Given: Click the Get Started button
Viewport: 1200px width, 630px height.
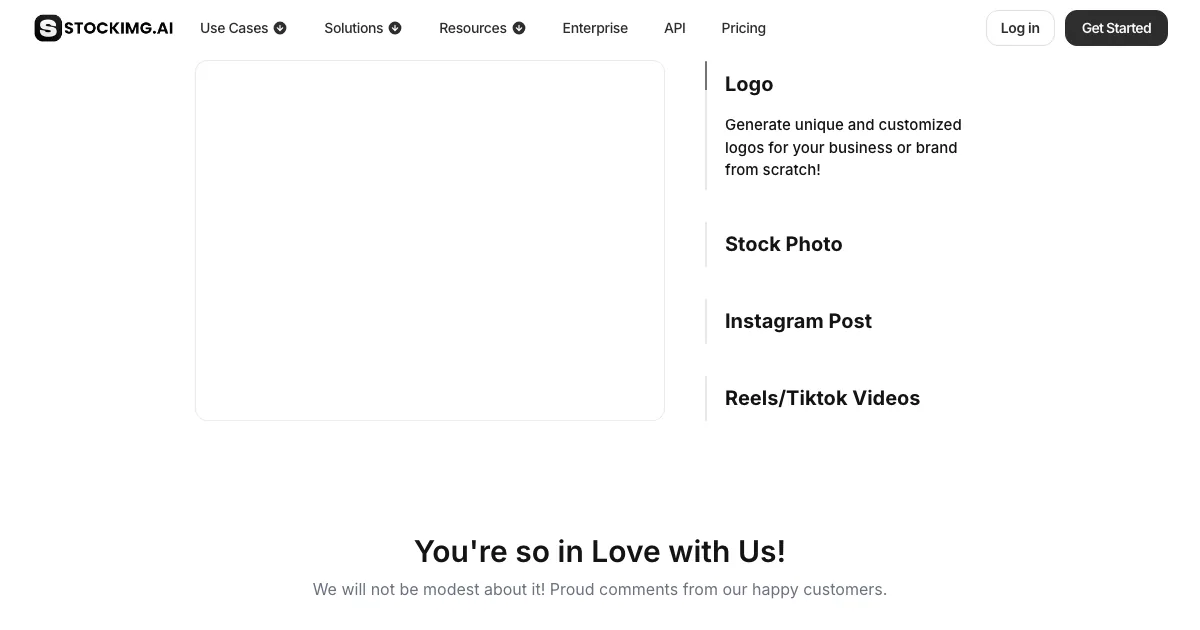Looking at the screenshot, I should [1116, 28].
